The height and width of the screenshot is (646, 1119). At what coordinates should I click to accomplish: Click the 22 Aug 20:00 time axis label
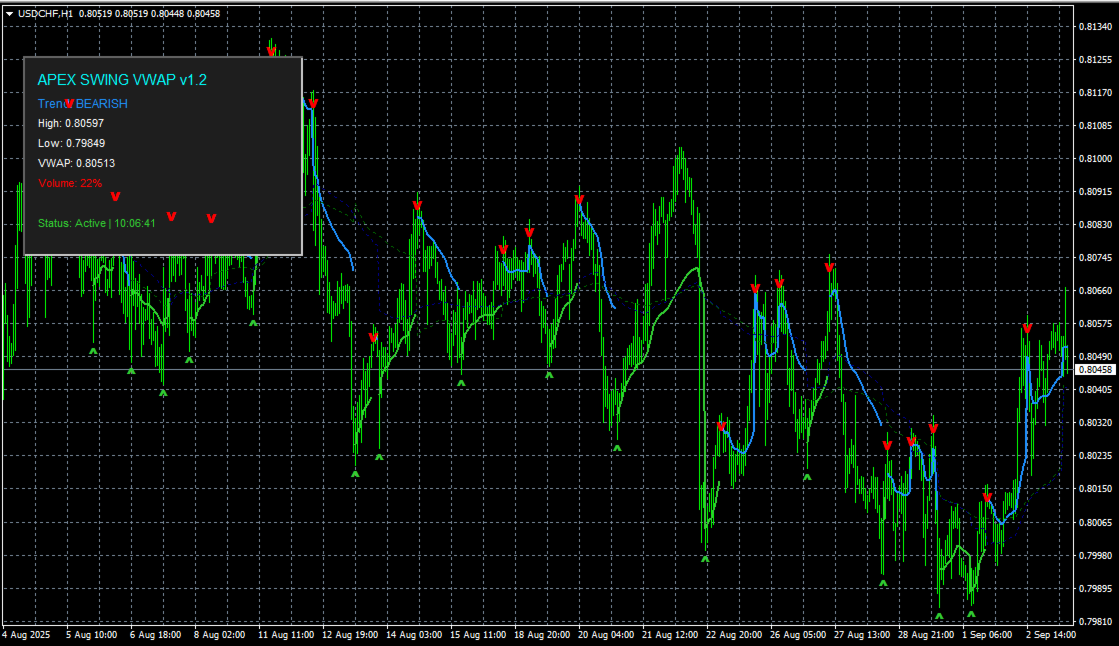tap(734, 635)
